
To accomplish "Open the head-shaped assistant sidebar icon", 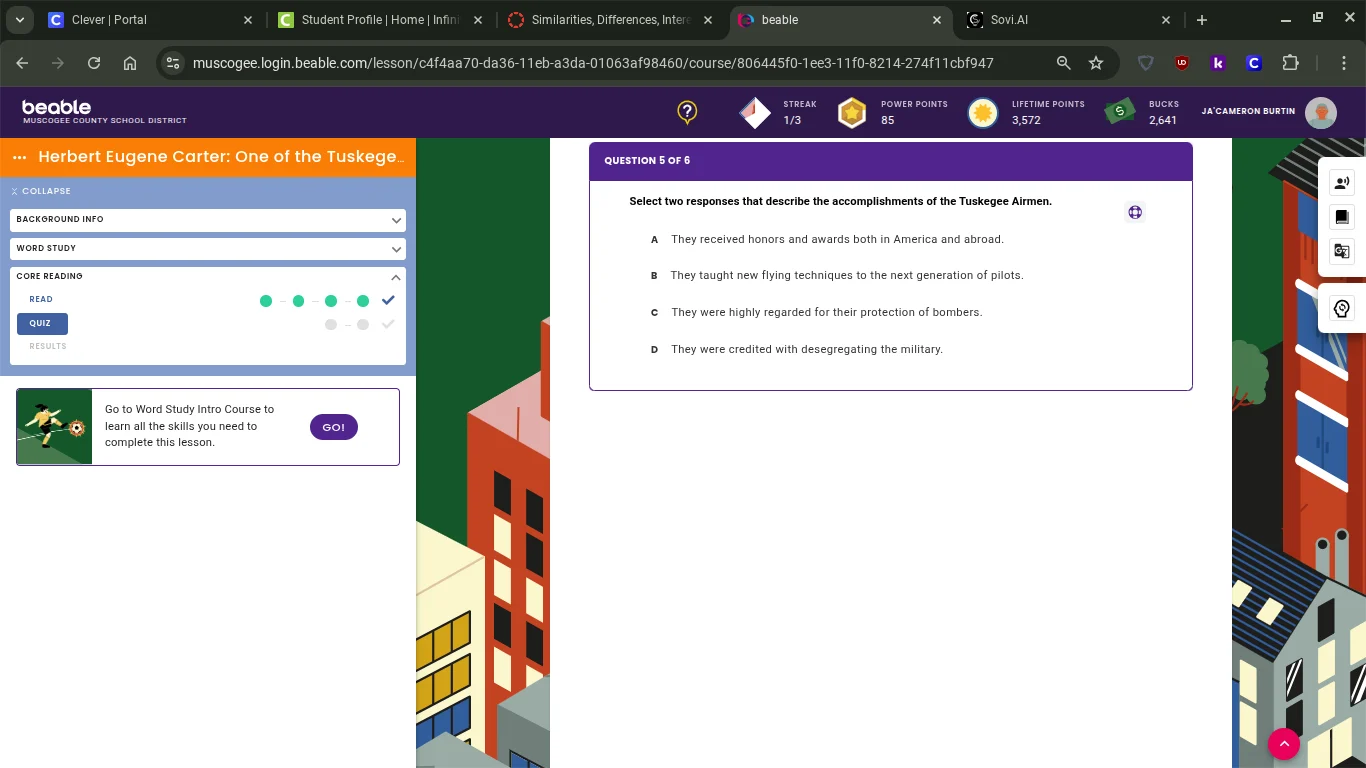I will [1342, 308].
